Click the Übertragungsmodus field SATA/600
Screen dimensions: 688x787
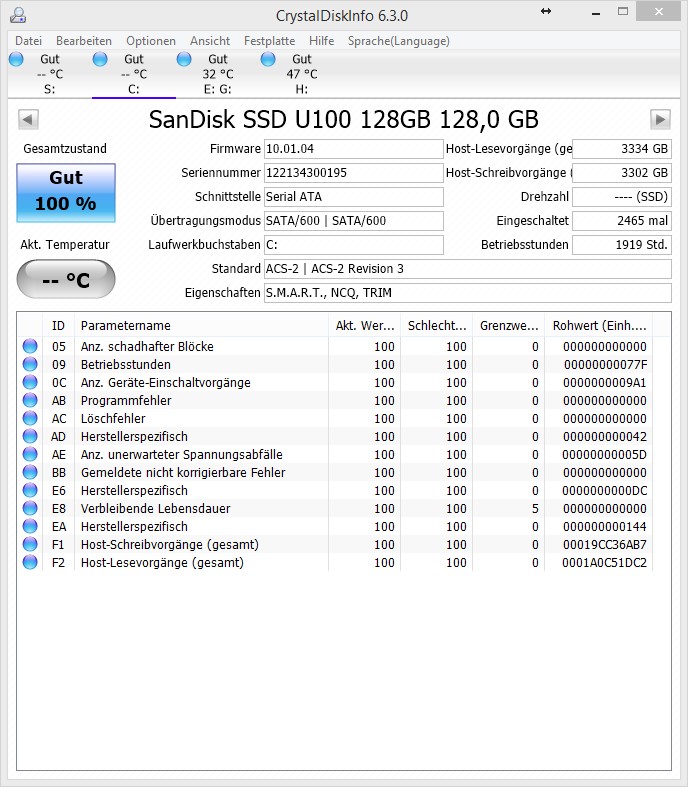[x=354, y=221]
